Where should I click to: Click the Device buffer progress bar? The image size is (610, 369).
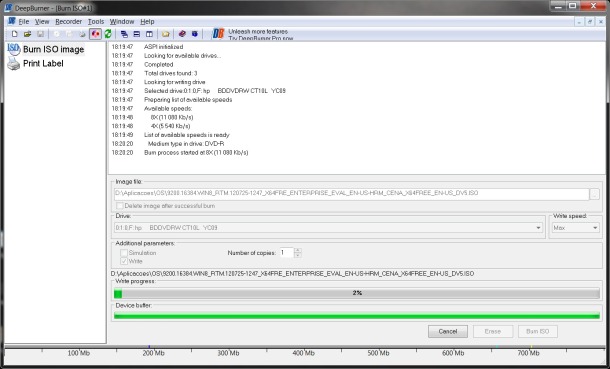point(357,316)
